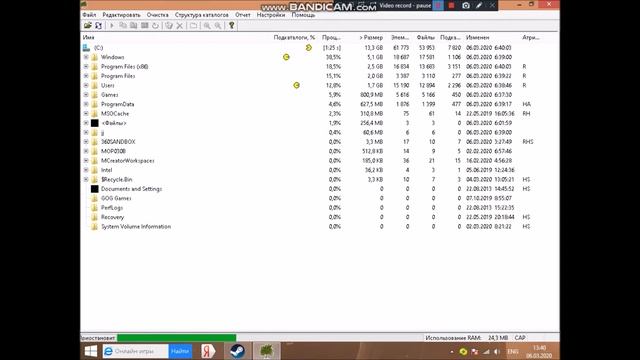Click the network signal tray icon
The height and width of the screenshot is (360, 640).
pyautogui.click(x=486, y=351)
